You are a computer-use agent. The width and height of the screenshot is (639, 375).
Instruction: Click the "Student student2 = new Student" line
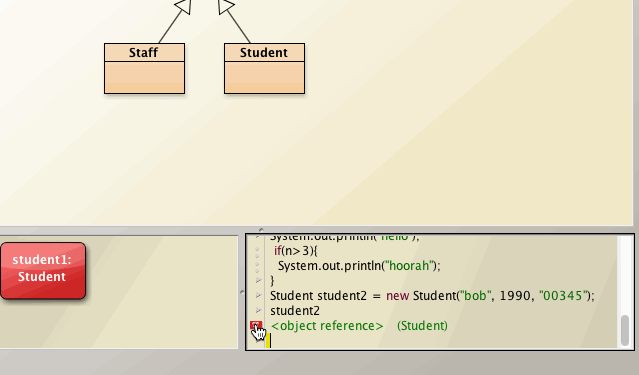point(432,296)
